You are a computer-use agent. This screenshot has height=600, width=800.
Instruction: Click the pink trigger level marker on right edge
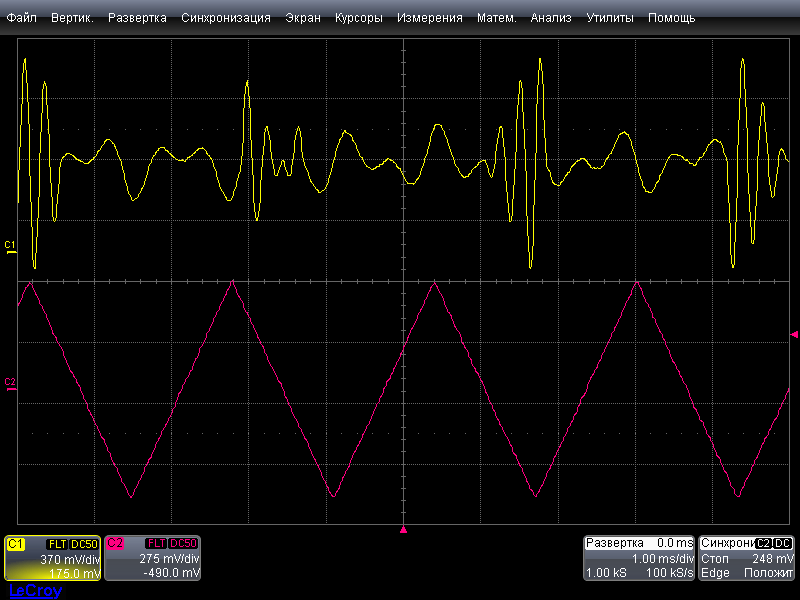pyautogui.click(x=794, y=334)
